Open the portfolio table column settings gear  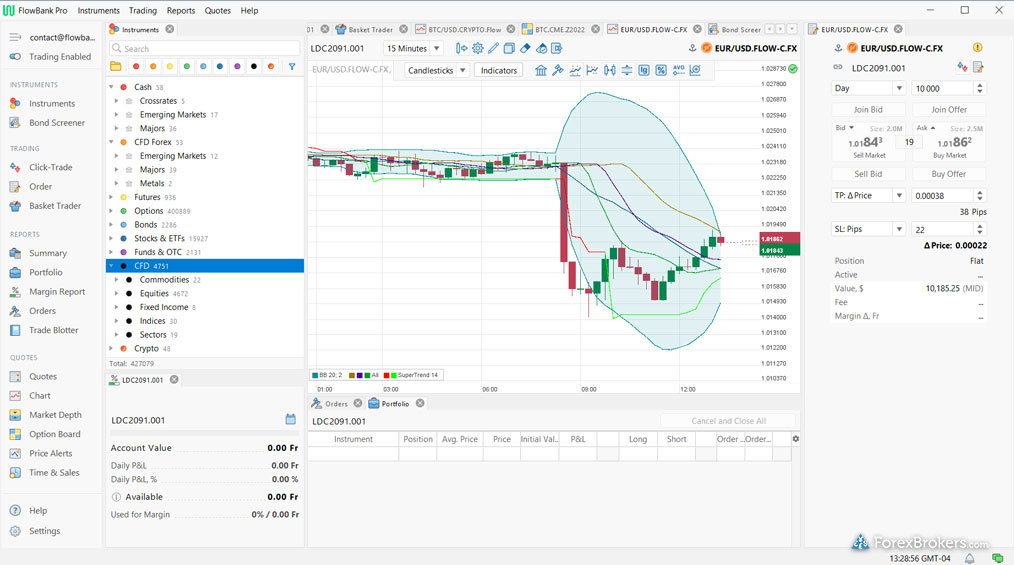795,439
